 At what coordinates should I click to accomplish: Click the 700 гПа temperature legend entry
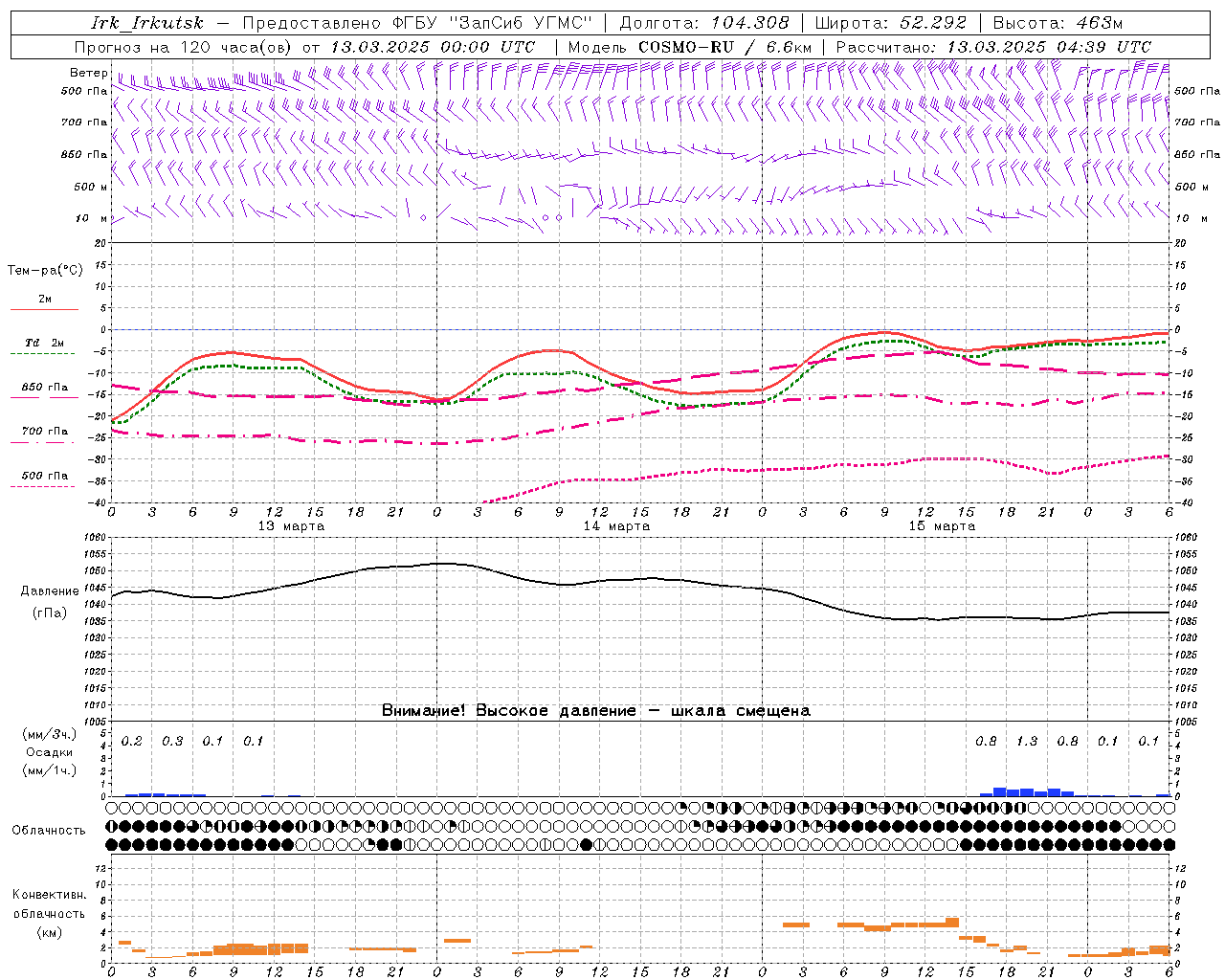click(44, 432)
